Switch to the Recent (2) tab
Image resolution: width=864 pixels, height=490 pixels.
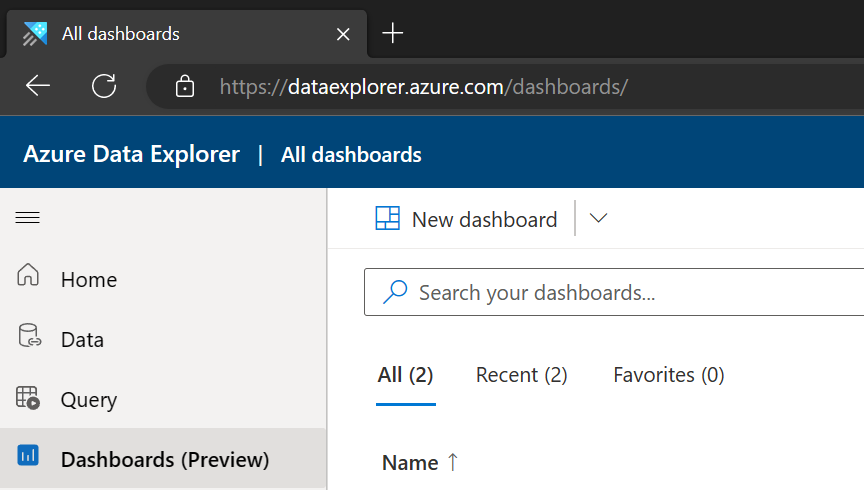(521, 375)
